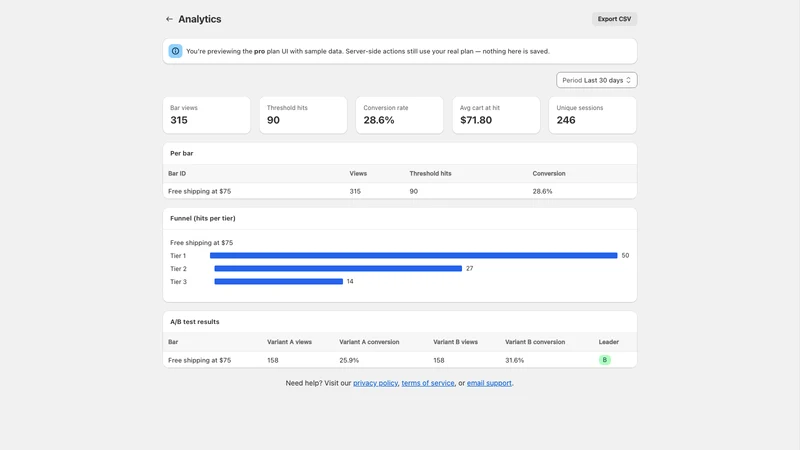This screenshot has height=450, width=800.
Task: Click the Export CSV button
Action: (x=614, y=19)
